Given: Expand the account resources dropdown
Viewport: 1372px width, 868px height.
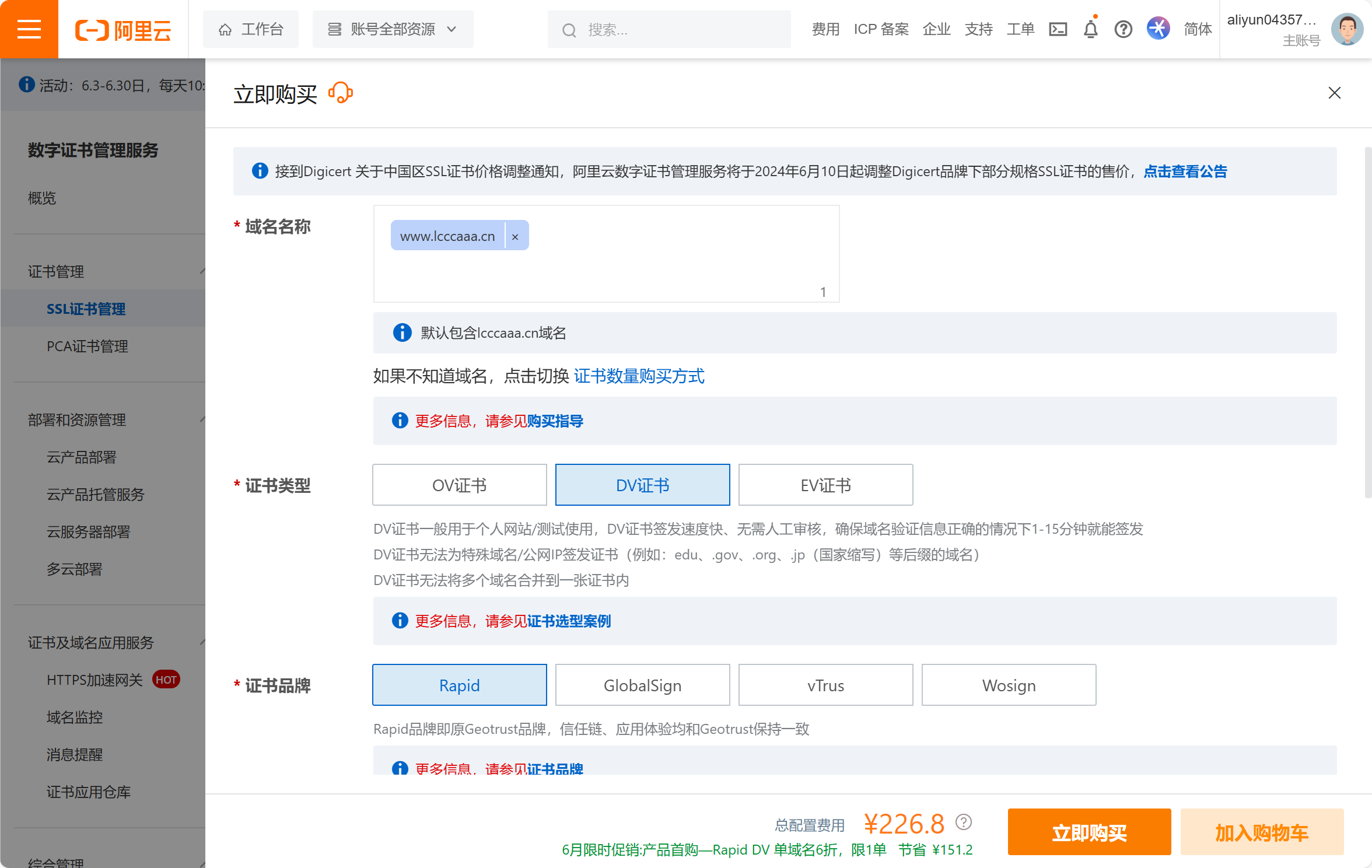Looking at the screenshot, I should coord(393,29).
